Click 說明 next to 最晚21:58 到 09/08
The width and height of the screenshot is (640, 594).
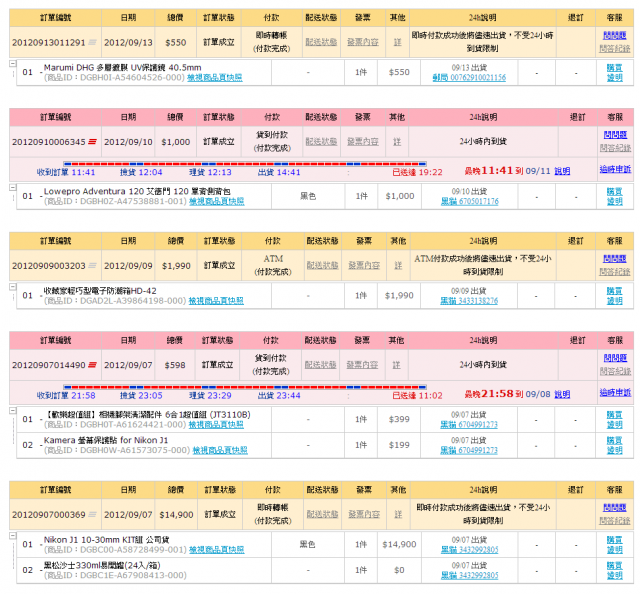click(x=562, y=395)
